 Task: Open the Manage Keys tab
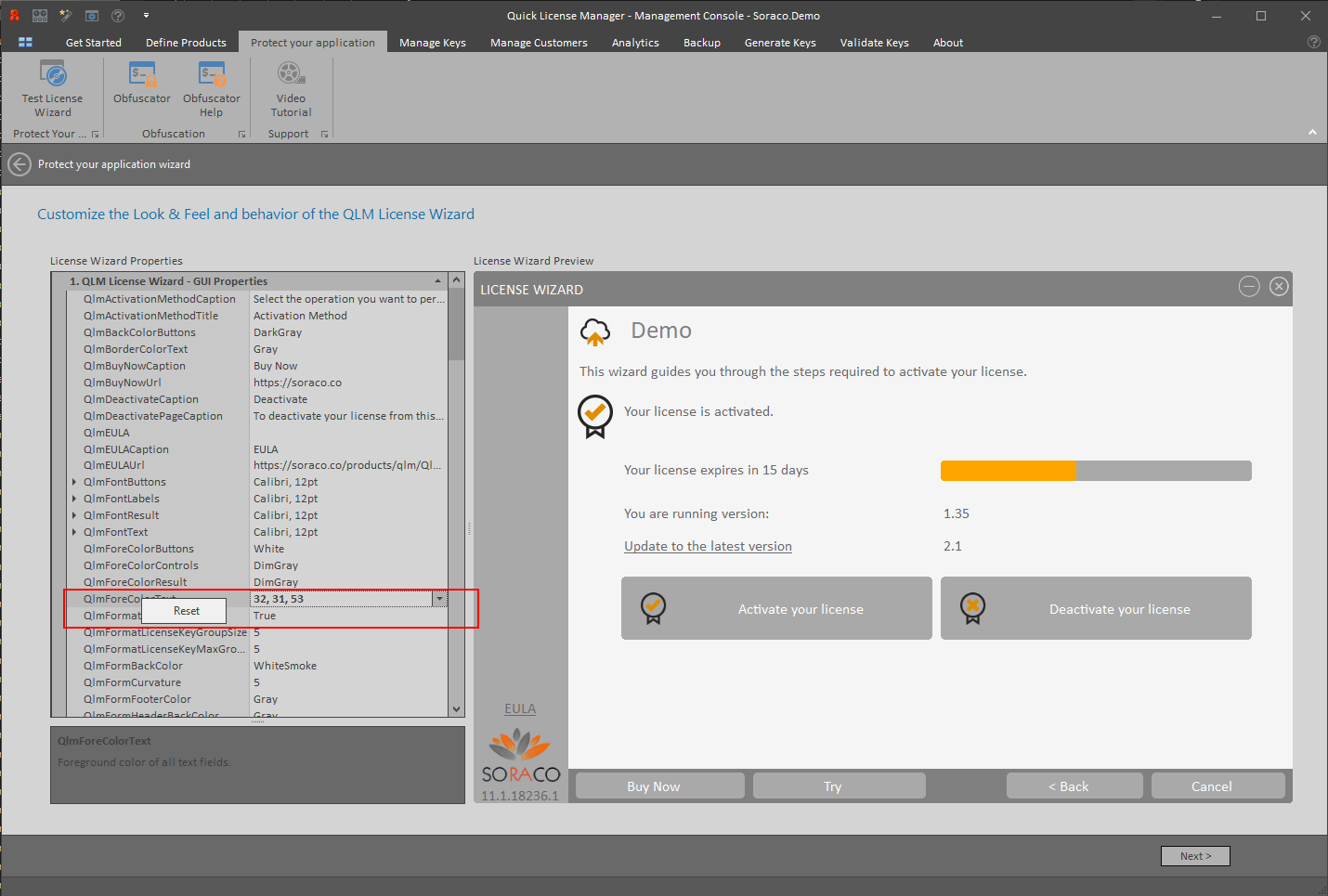[x=433, y=43]
